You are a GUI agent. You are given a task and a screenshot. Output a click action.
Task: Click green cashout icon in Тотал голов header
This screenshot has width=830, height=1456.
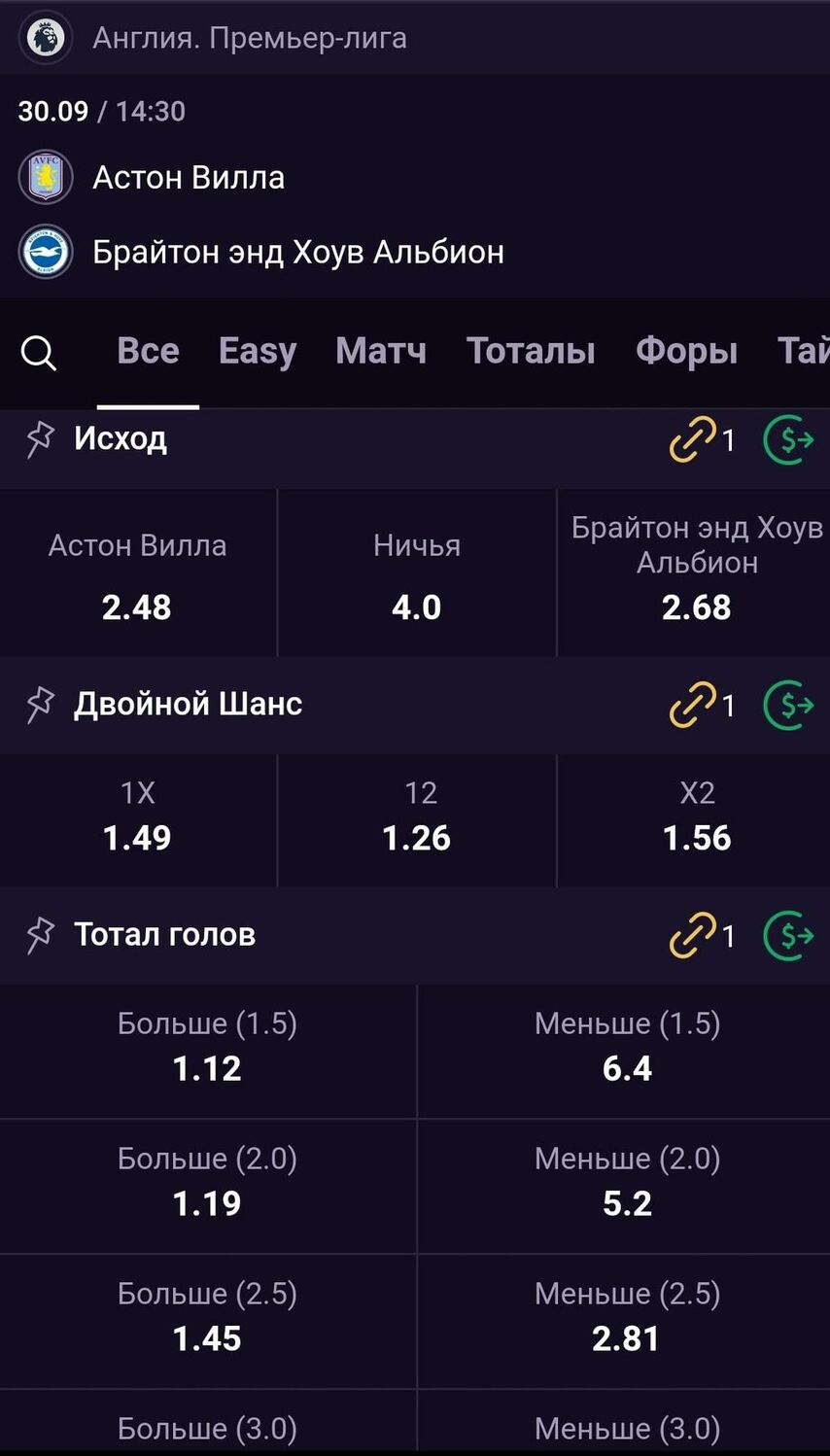(x=789, y=936)
